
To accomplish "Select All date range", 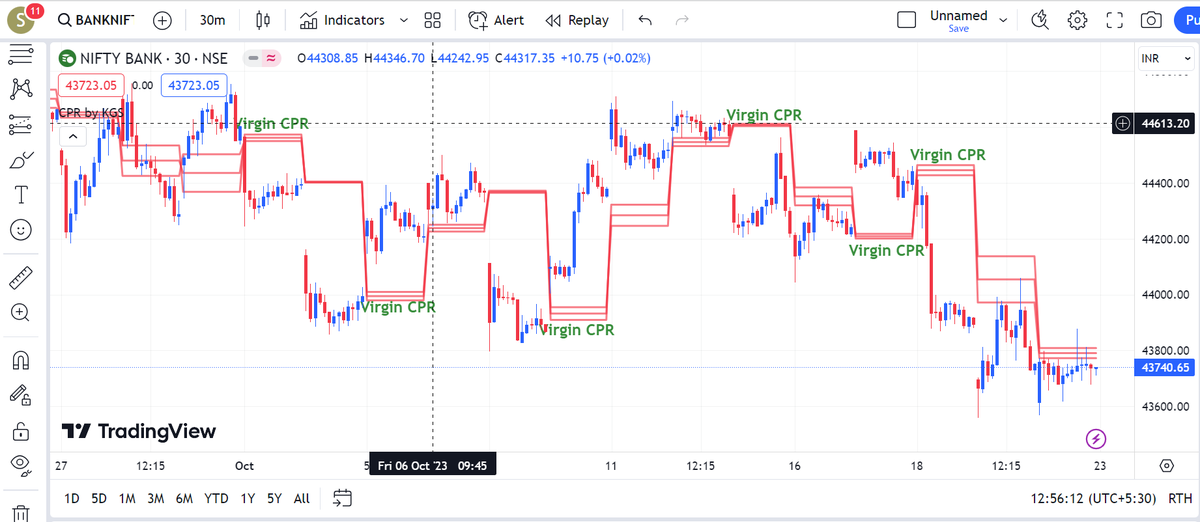I will pyautogui.click(x=301, y=498).
